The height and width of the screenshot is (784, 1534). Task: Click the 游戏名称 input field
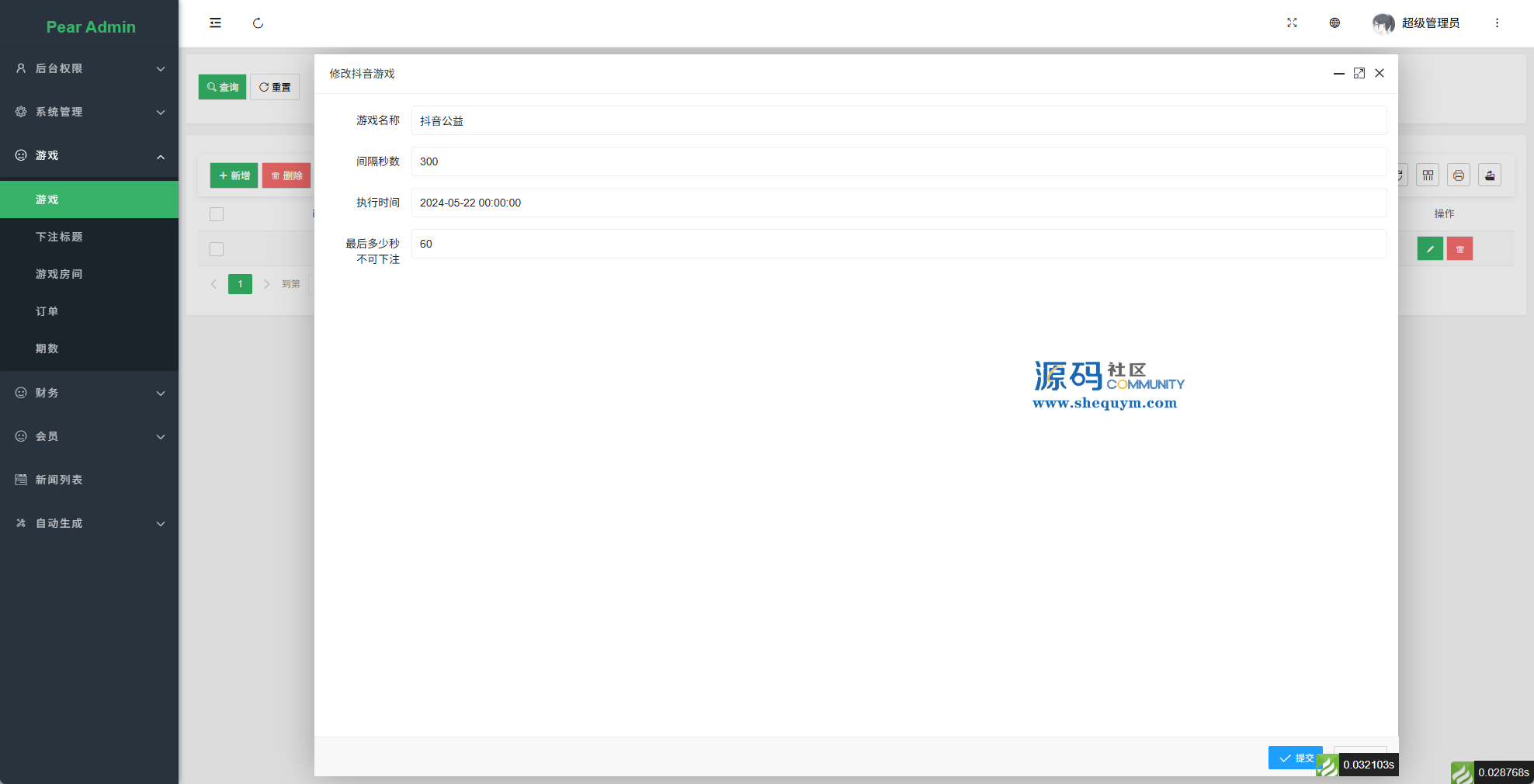(x=898, y=121)
